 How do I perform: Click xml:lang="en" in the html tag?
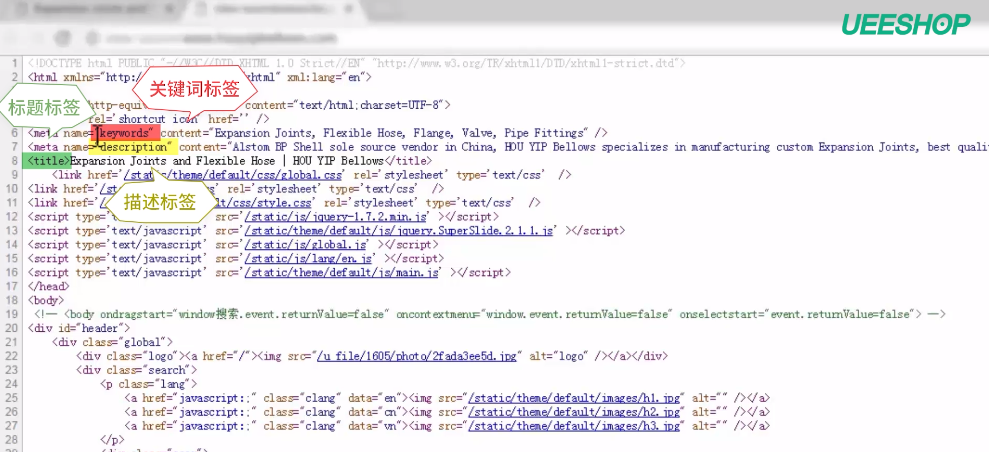325,78
